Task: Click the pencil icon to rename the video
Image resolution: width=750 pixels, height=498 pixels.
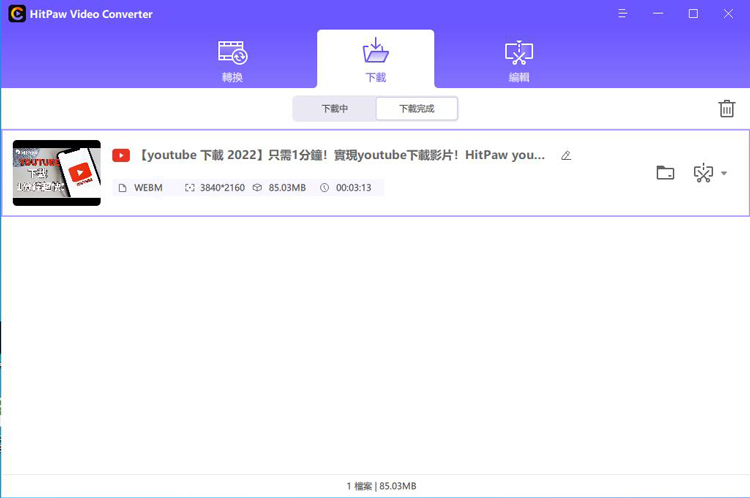Action: coord(566,155)
